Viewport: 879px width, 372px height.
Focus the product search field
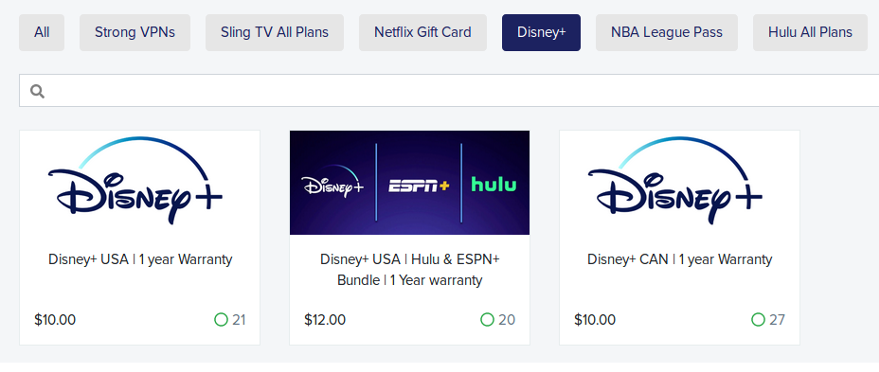449,91
